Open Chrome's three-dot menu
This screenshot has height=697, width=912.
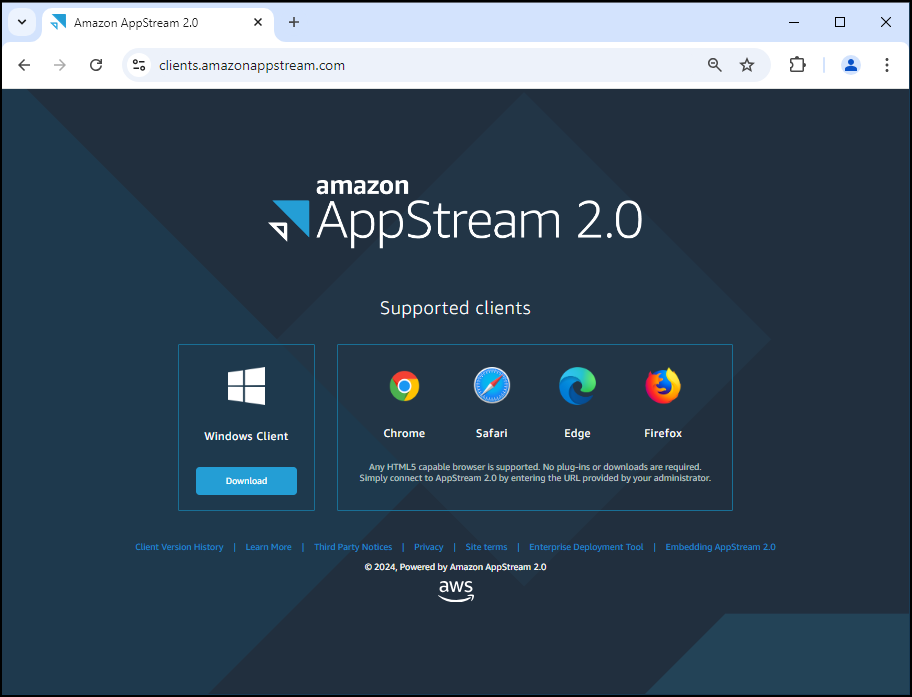click(887, 65)
